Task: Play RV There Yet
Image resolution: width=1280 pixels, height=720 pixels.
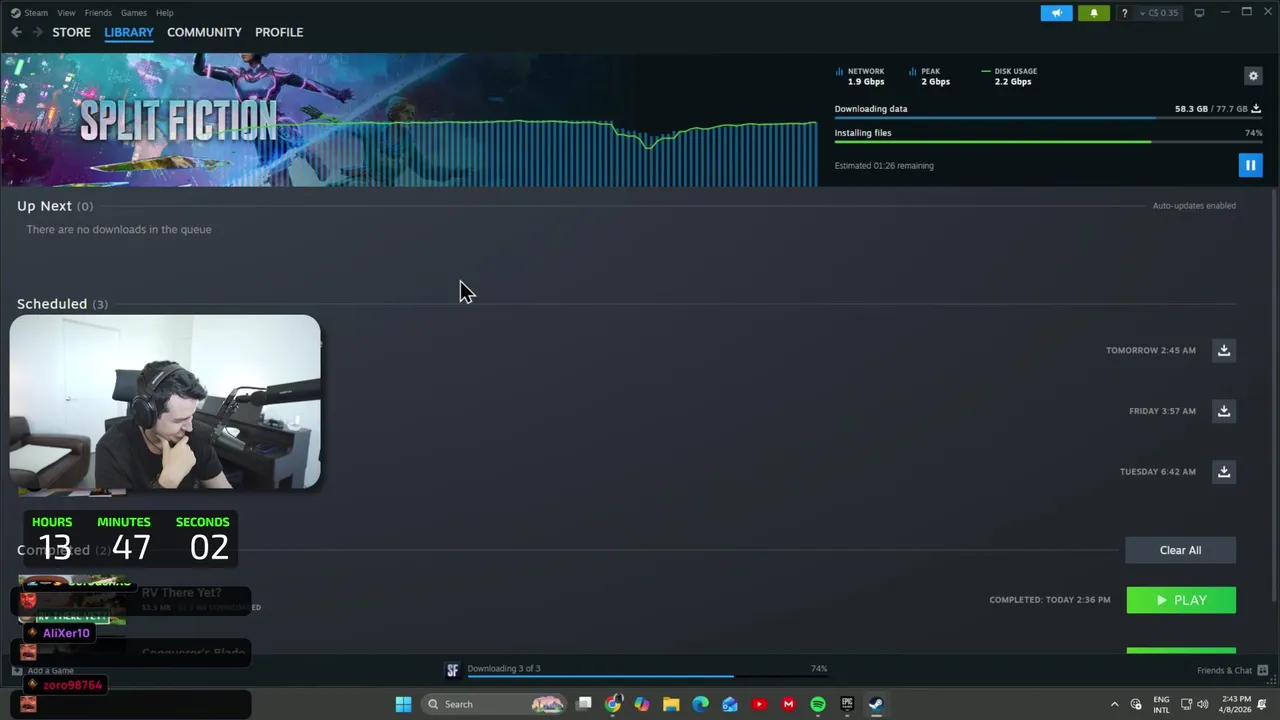Action: [1181, 600]
